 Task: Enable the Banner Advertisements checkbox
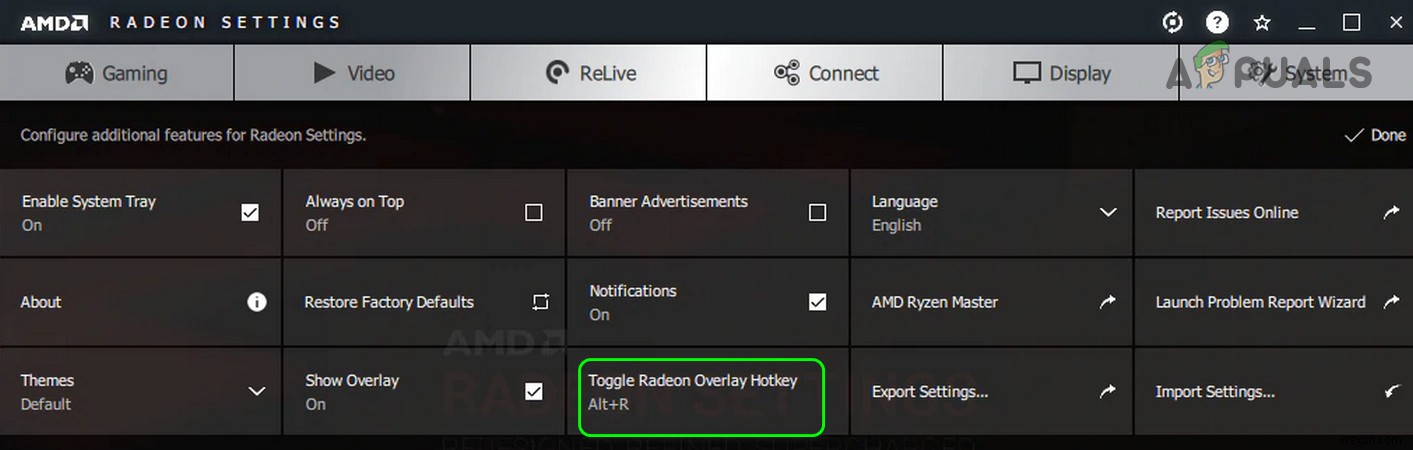pyautogui.click(x=817, y=213)
